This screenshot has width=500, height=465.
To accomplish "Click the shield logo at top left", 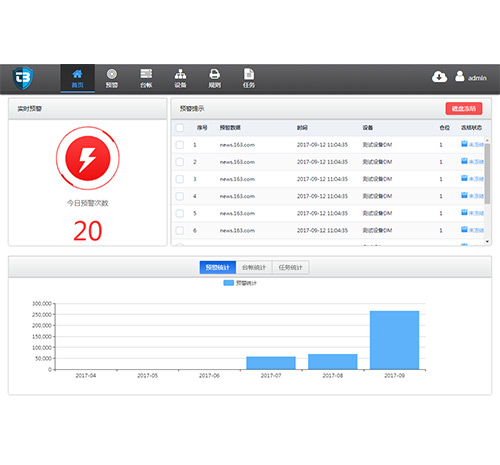I will (x=23, y=78).
